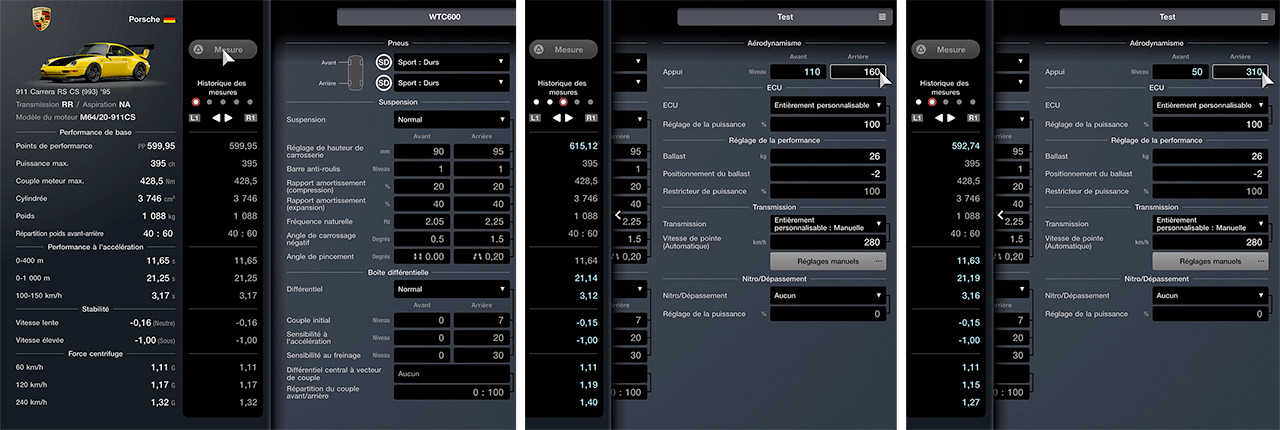Click the Répartition du couple 0 : 100 field
This screenshot has width=1280, height=430.
point(452,392)
